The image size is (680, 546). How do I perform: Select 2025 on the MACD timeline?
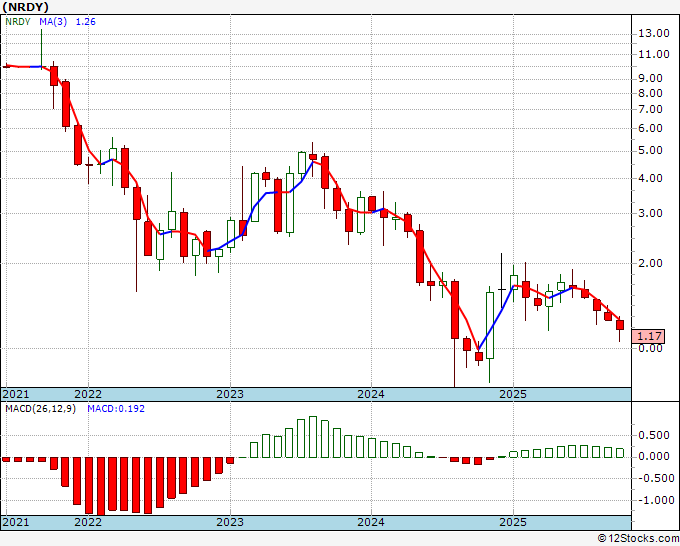click(513, 522)
